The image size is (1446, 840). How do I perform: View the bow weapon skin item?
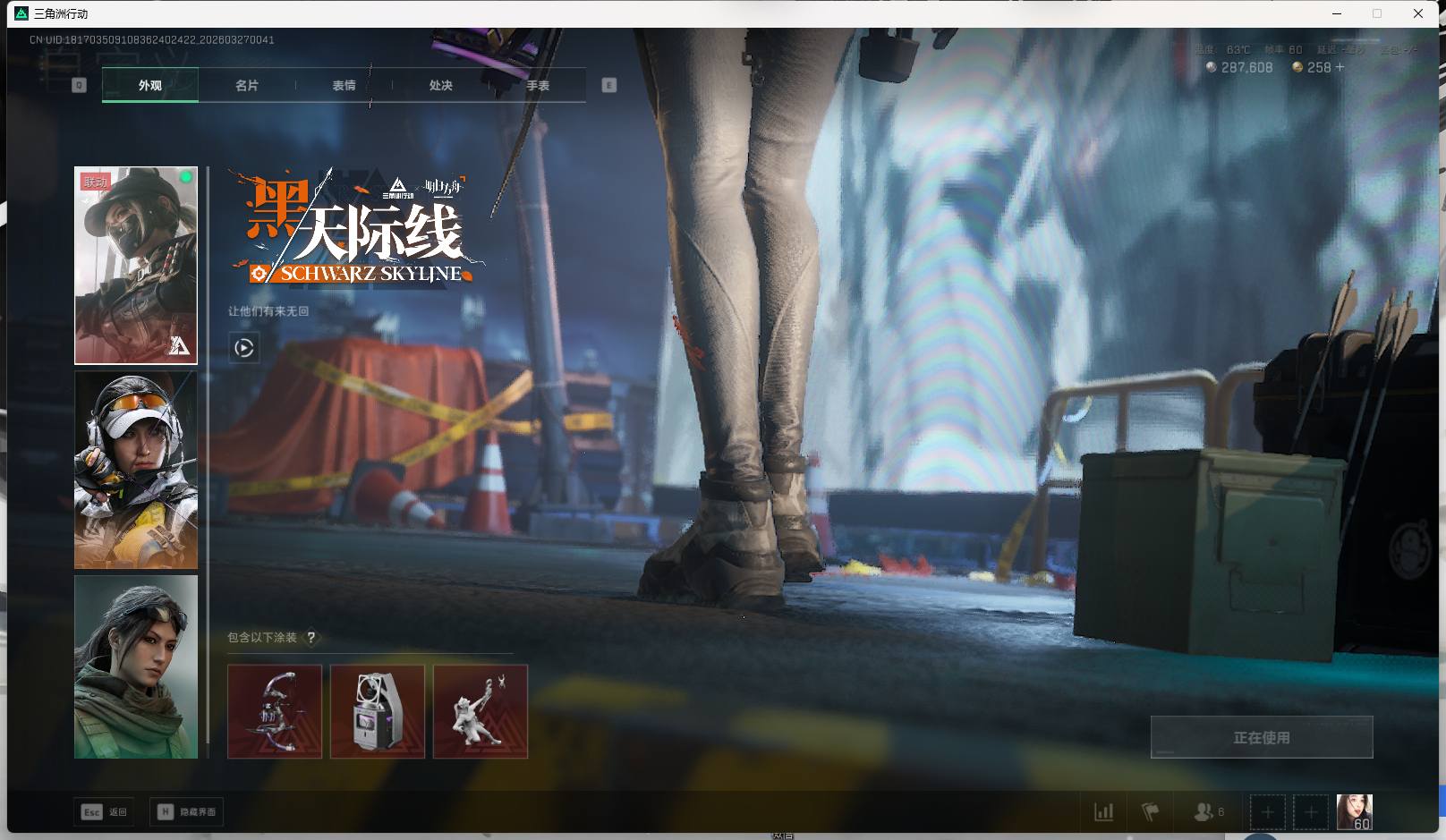click(275, 711)
